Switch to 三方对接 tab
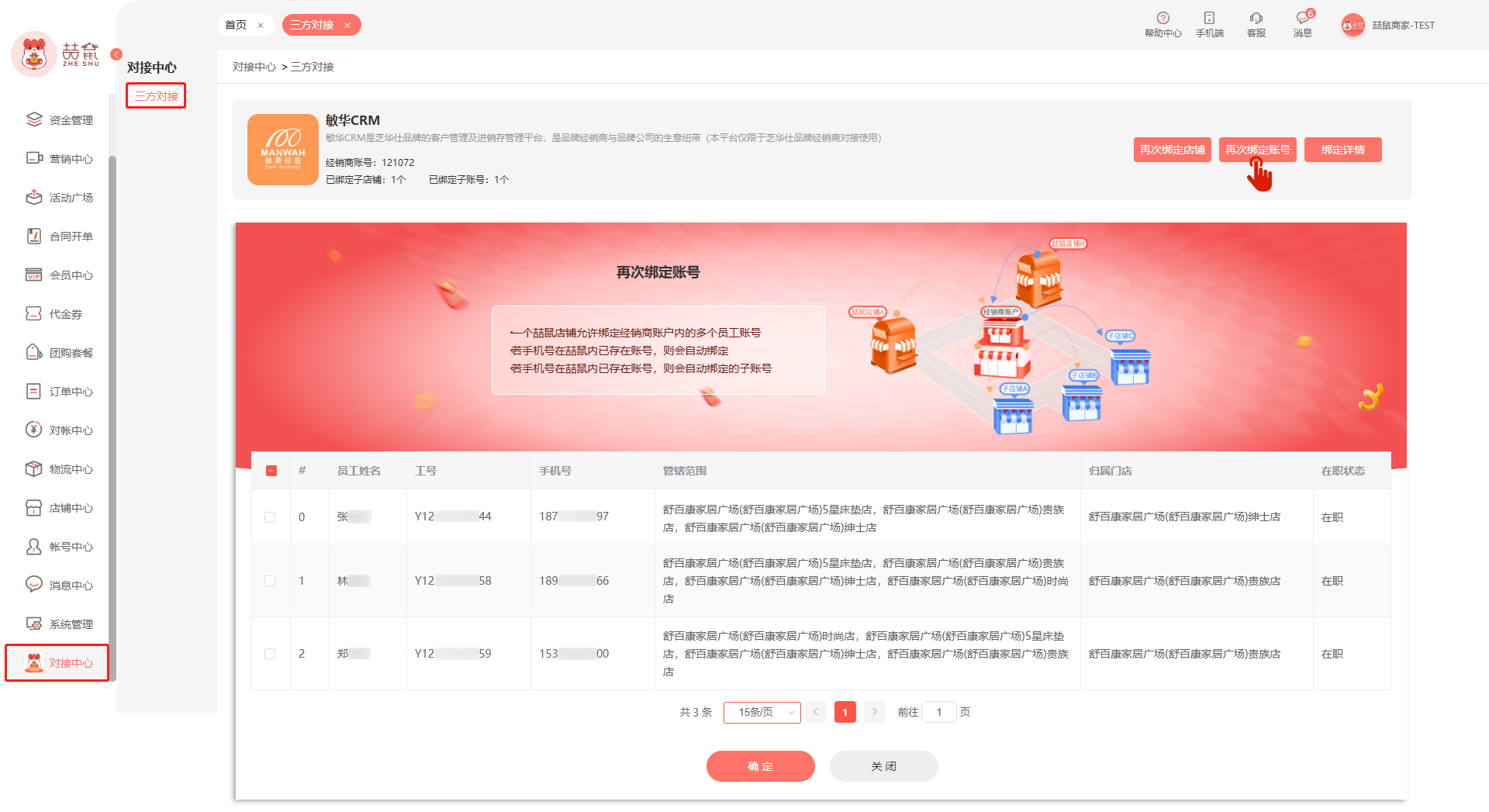The image size is (1489, 812). pyautogui.click(x=312, y=26)
